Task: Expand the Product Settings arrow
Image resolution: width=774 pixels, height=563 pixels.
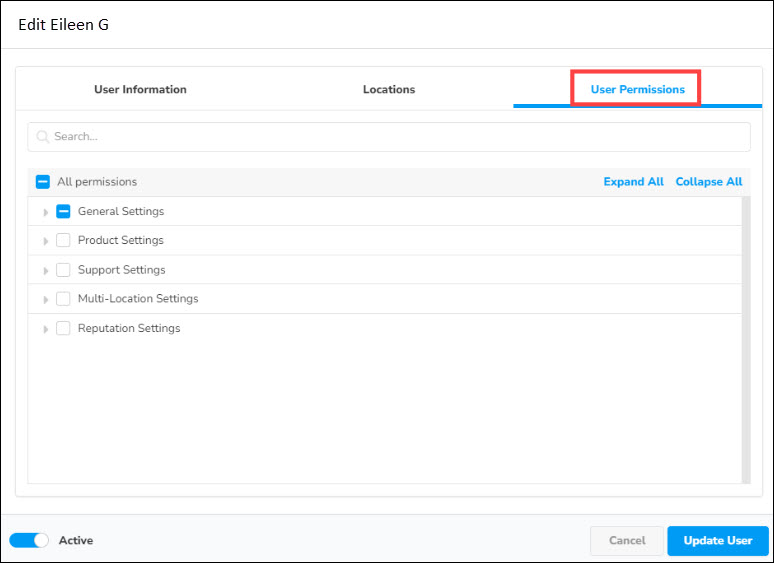Action: pos(46,241)
